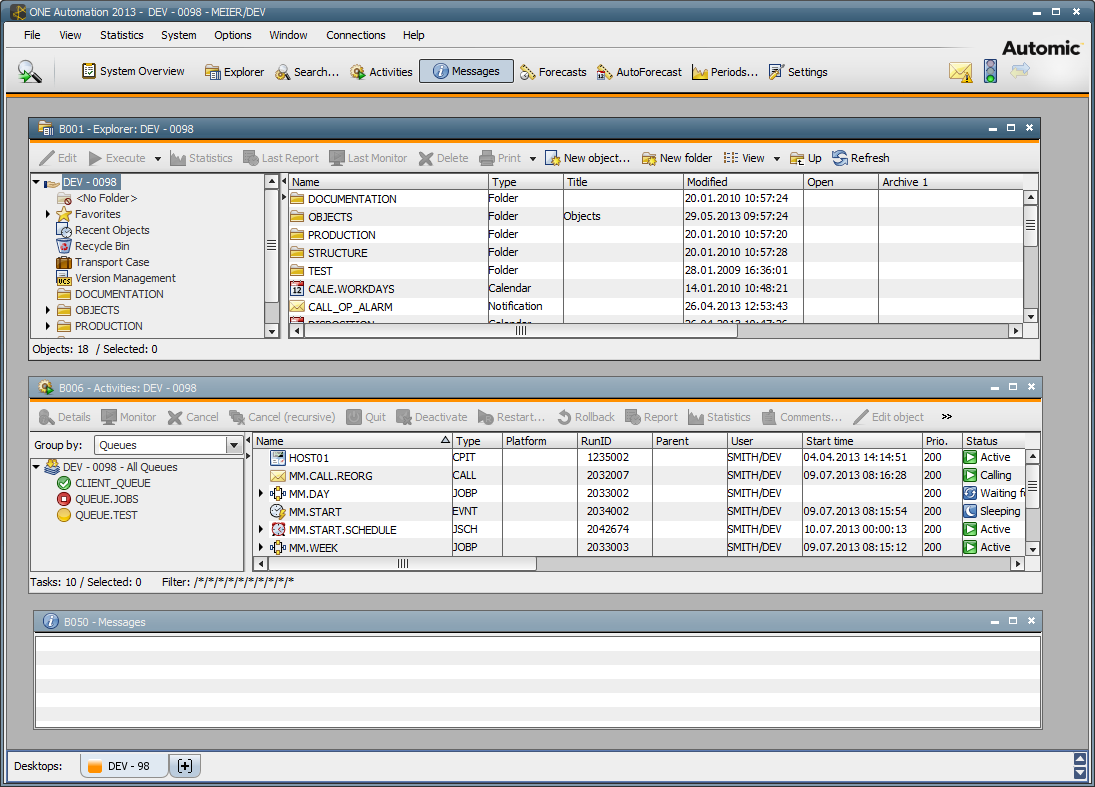Click Explorer tree vertical scrollbar thumb

[272, 244]
